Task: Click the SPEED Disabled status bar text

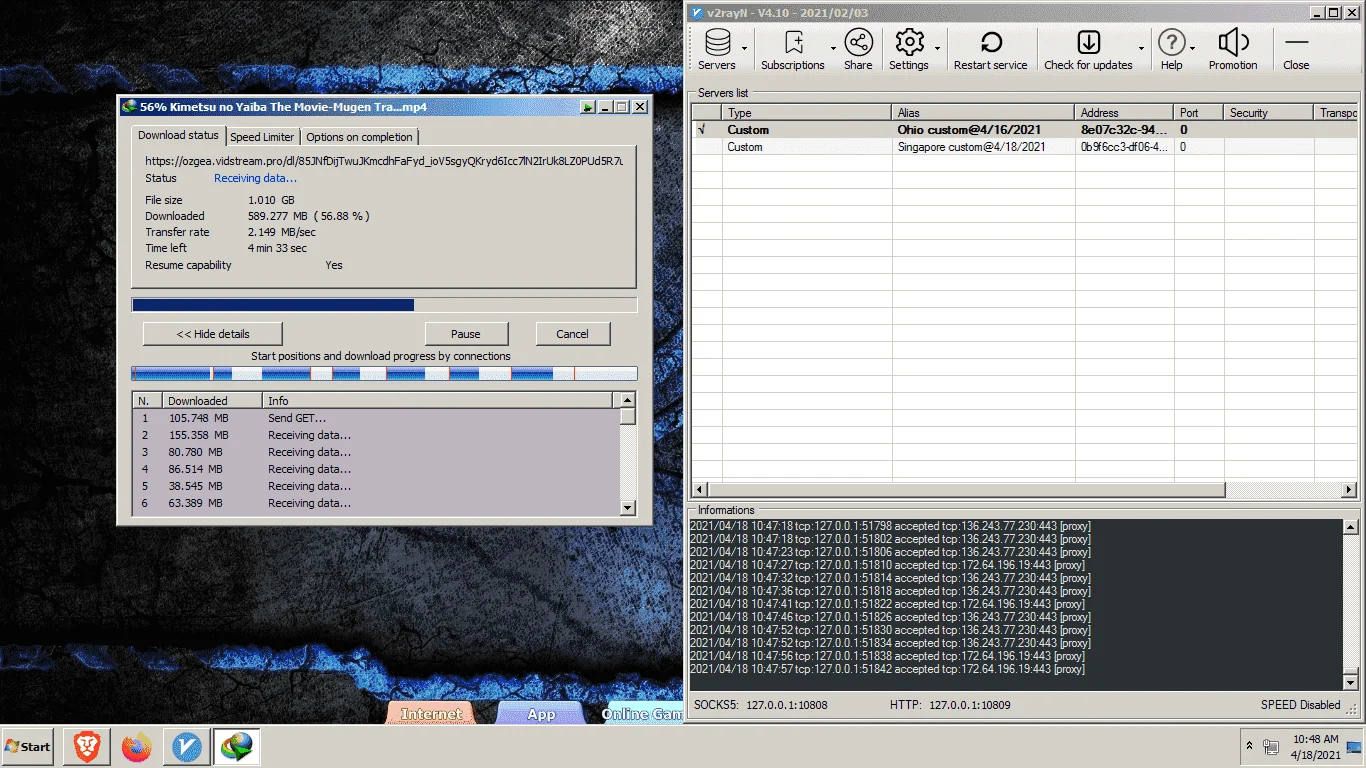Action: tap(1301, 705)
